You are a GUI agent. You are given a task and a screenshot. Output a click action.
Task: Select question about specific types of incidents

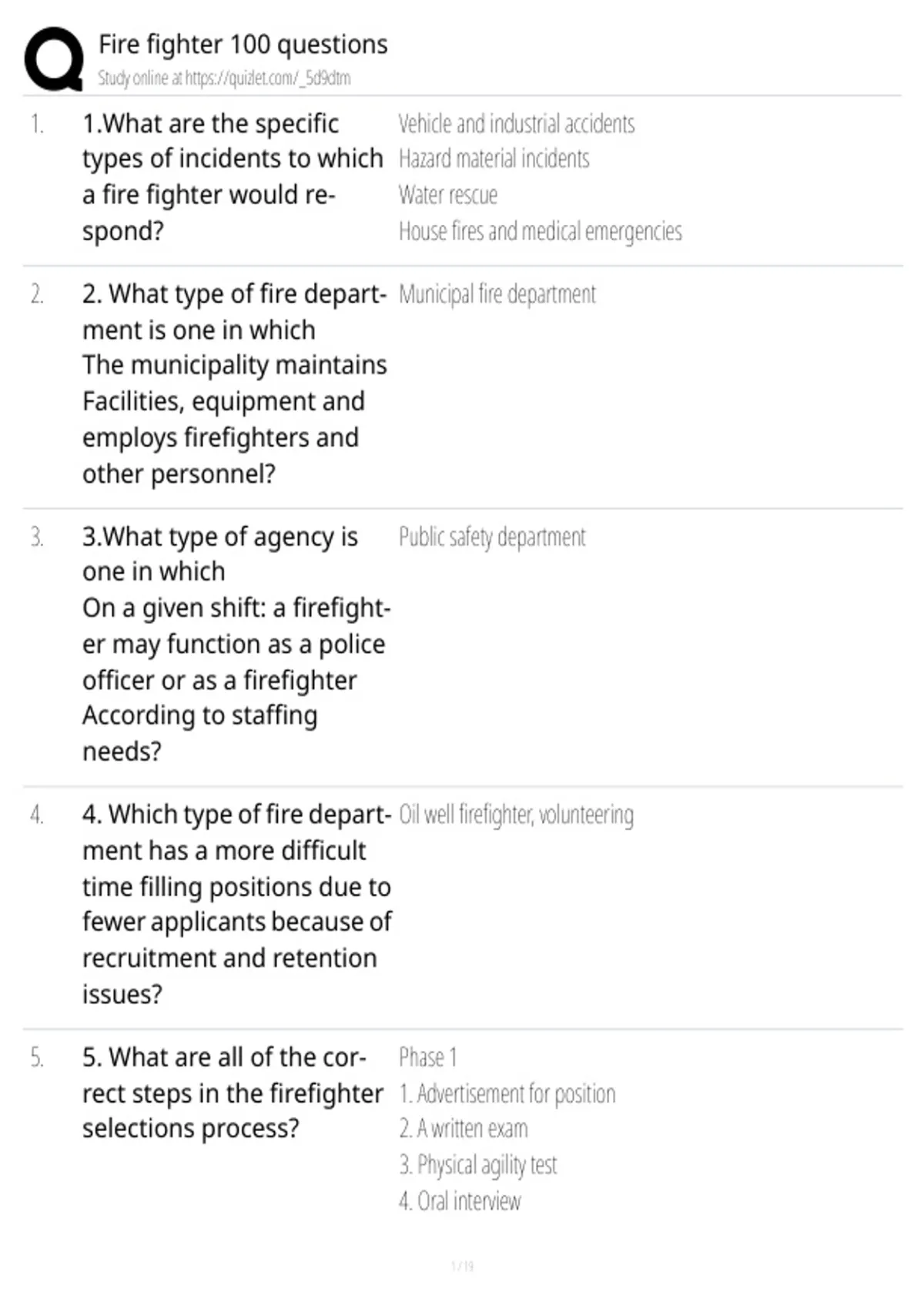coord(233,177)
